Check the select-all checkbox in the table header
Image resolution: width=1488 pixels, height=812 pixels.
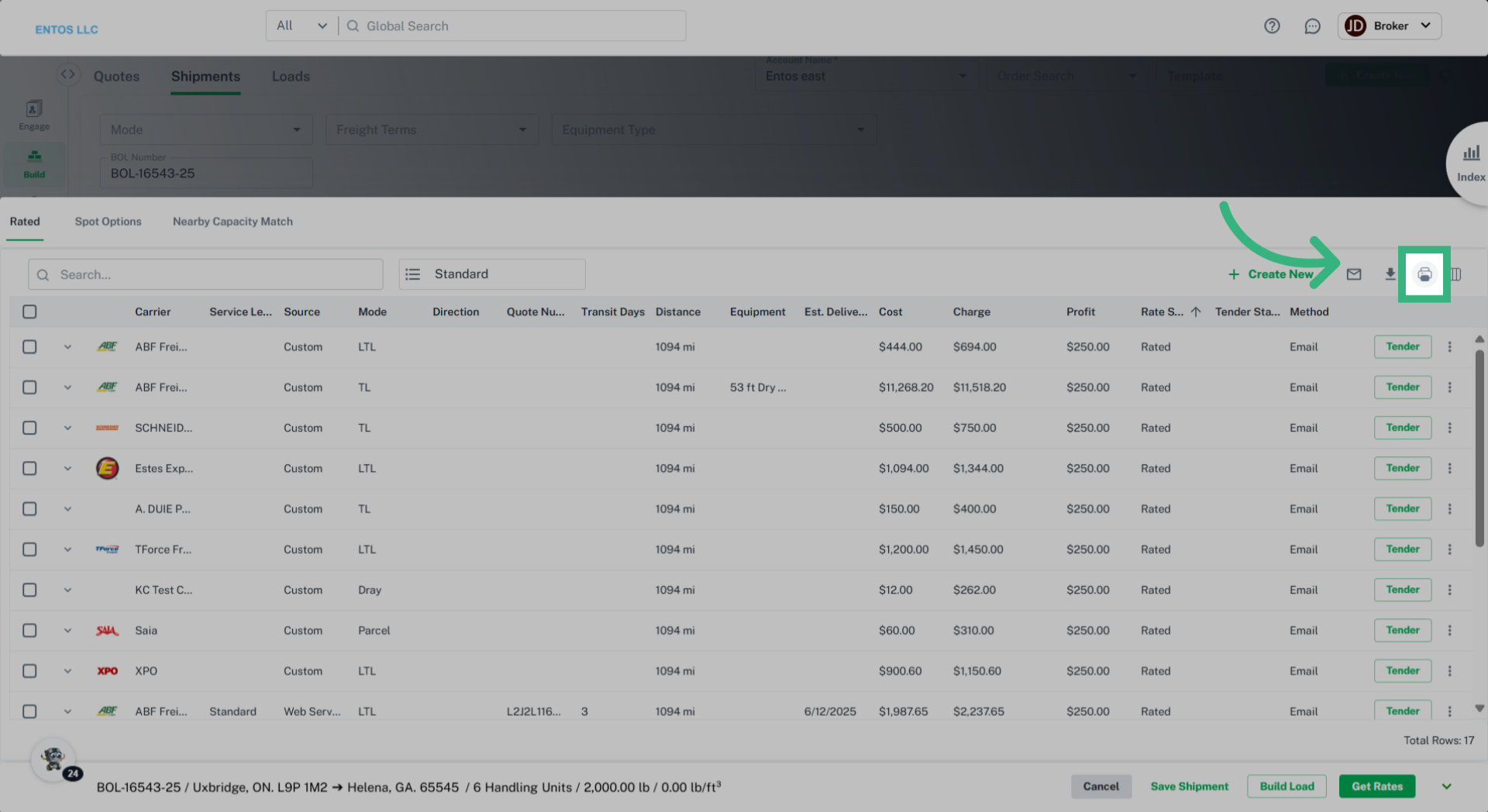tap(29, 311)
